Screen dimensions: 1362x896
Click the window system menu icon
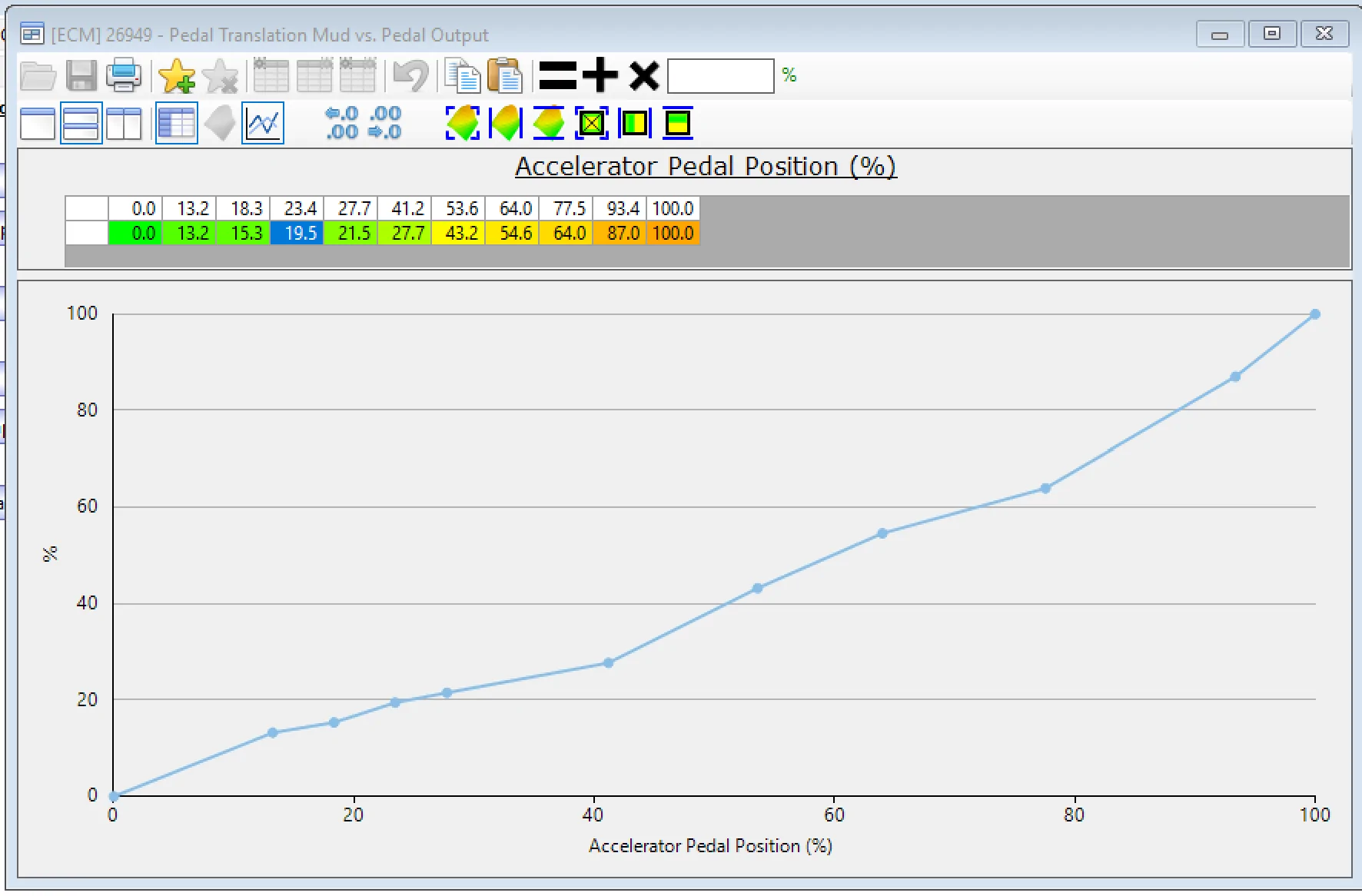point(32,35)
